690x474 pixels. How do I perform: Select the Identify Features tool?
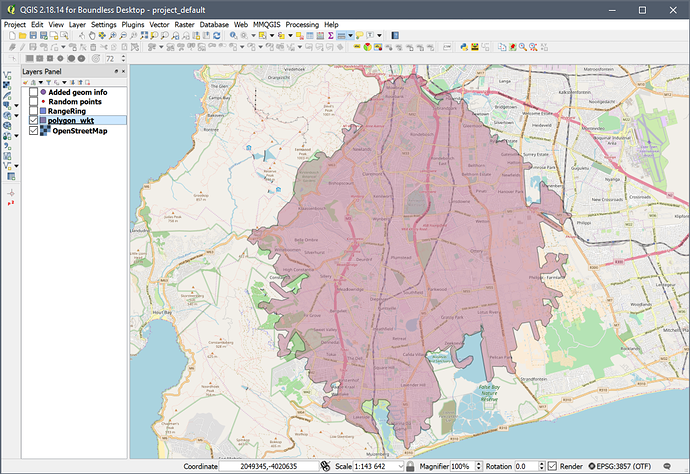(x=234, y=36)
